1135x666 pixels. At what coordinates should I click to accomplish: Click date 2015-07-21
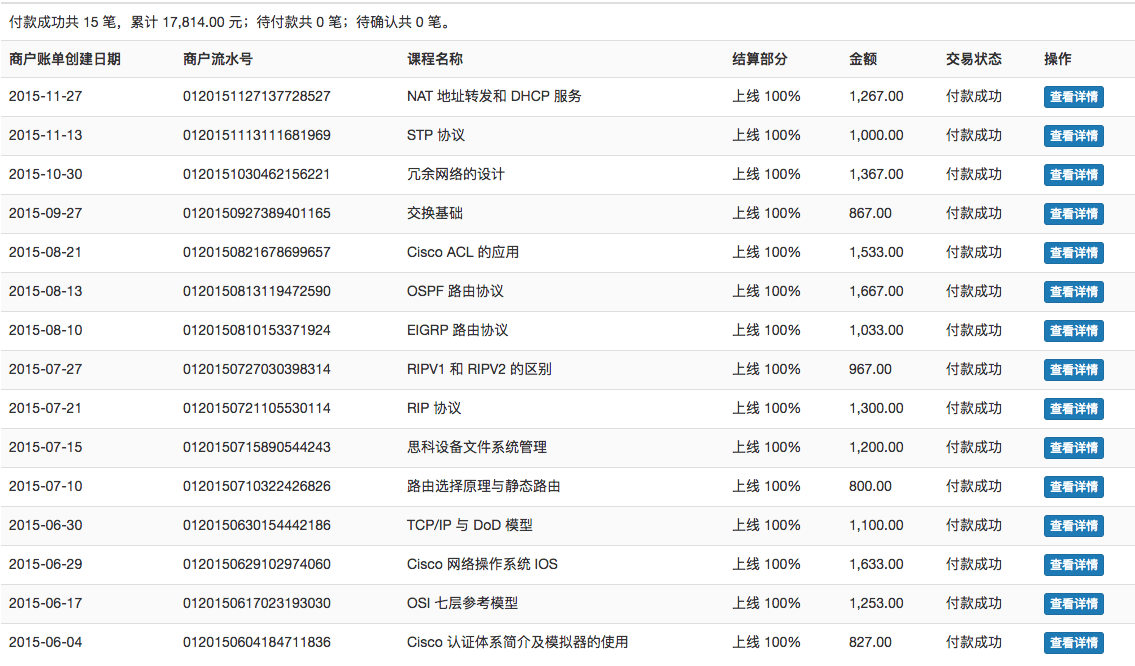[x=46, y=409]
